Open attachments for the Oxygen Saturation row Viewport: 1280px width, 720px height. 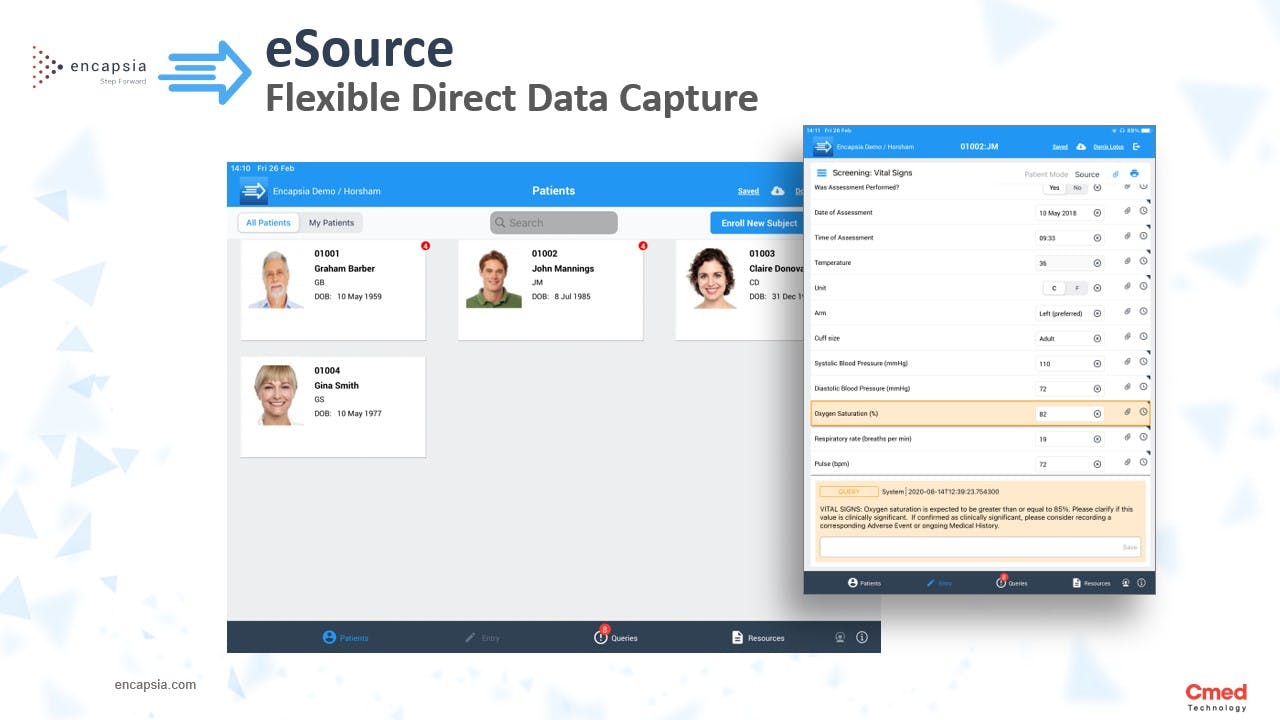tap(1127, 412)
